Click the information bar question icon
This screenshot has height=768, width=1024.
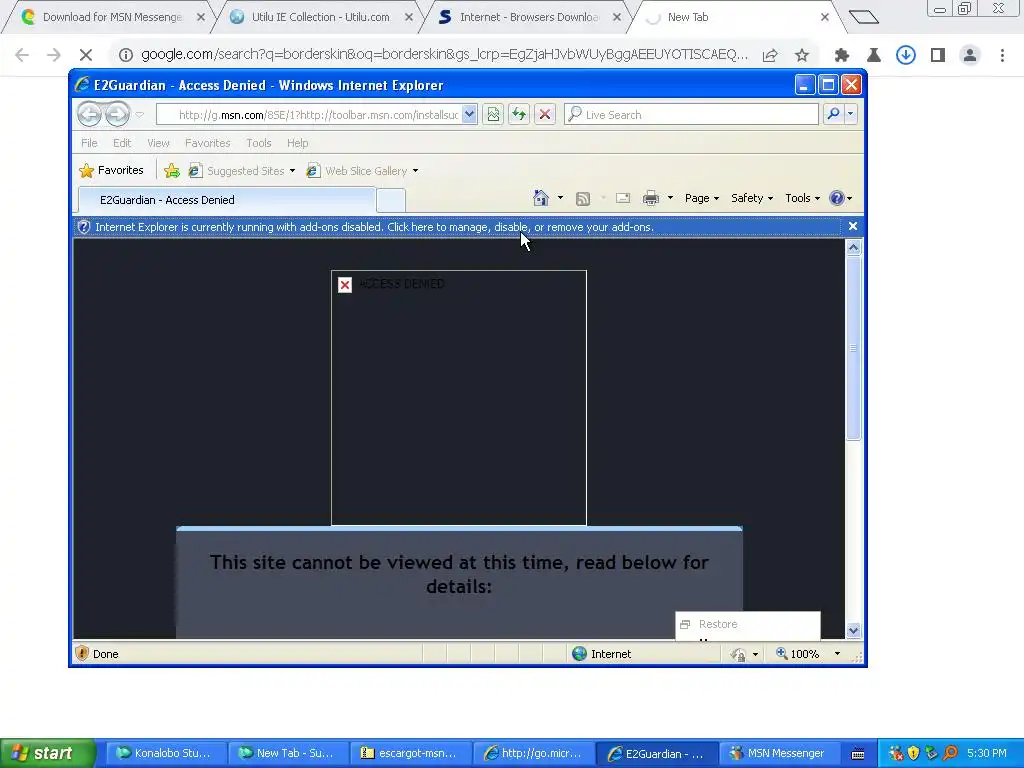84,227
